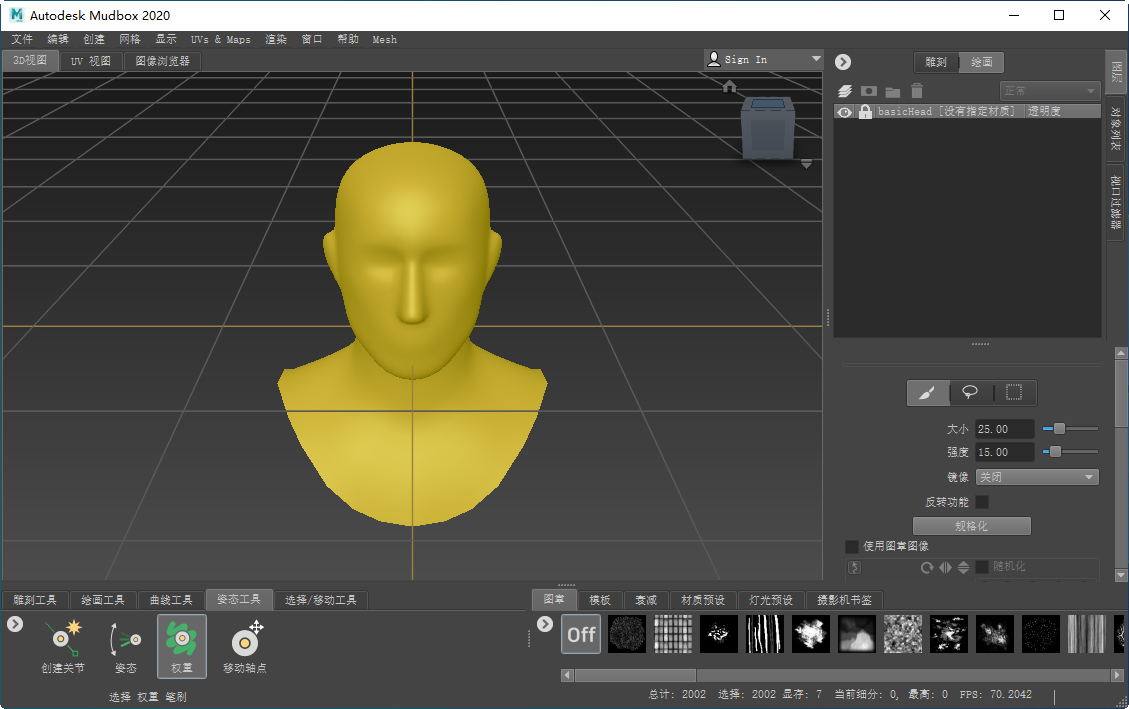Open the Sign In dropdown arrow

pyautogui.click(x=816, y=59)
